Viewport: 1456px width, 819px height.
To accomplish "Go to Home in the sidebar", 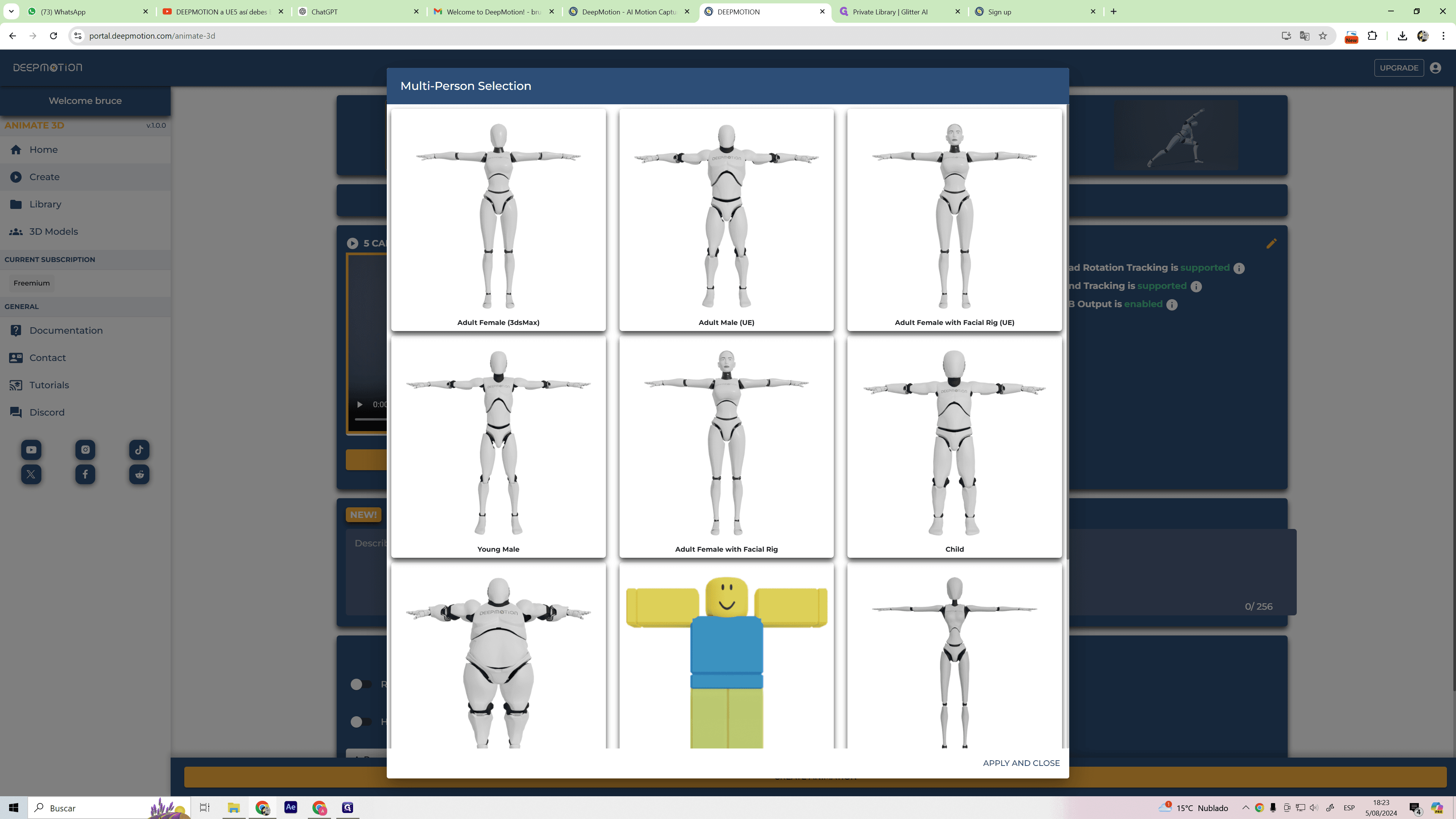I will 85,150.
